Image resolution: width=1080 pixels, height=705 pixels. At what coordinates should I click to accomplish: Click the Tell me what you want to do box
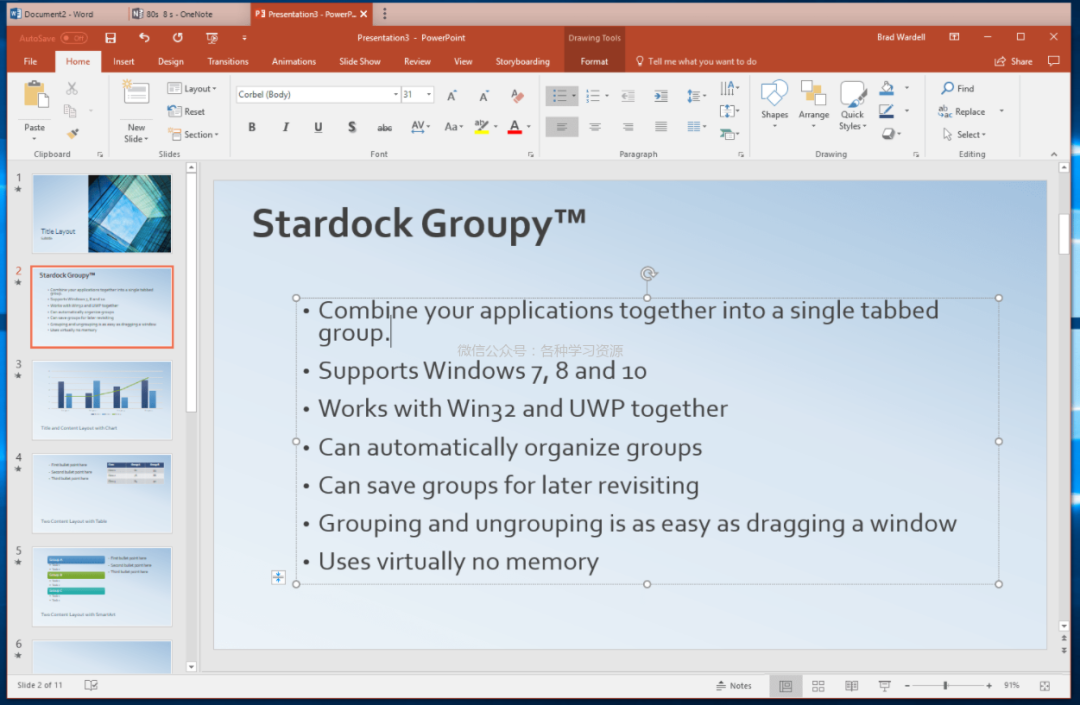pos(696,62)
